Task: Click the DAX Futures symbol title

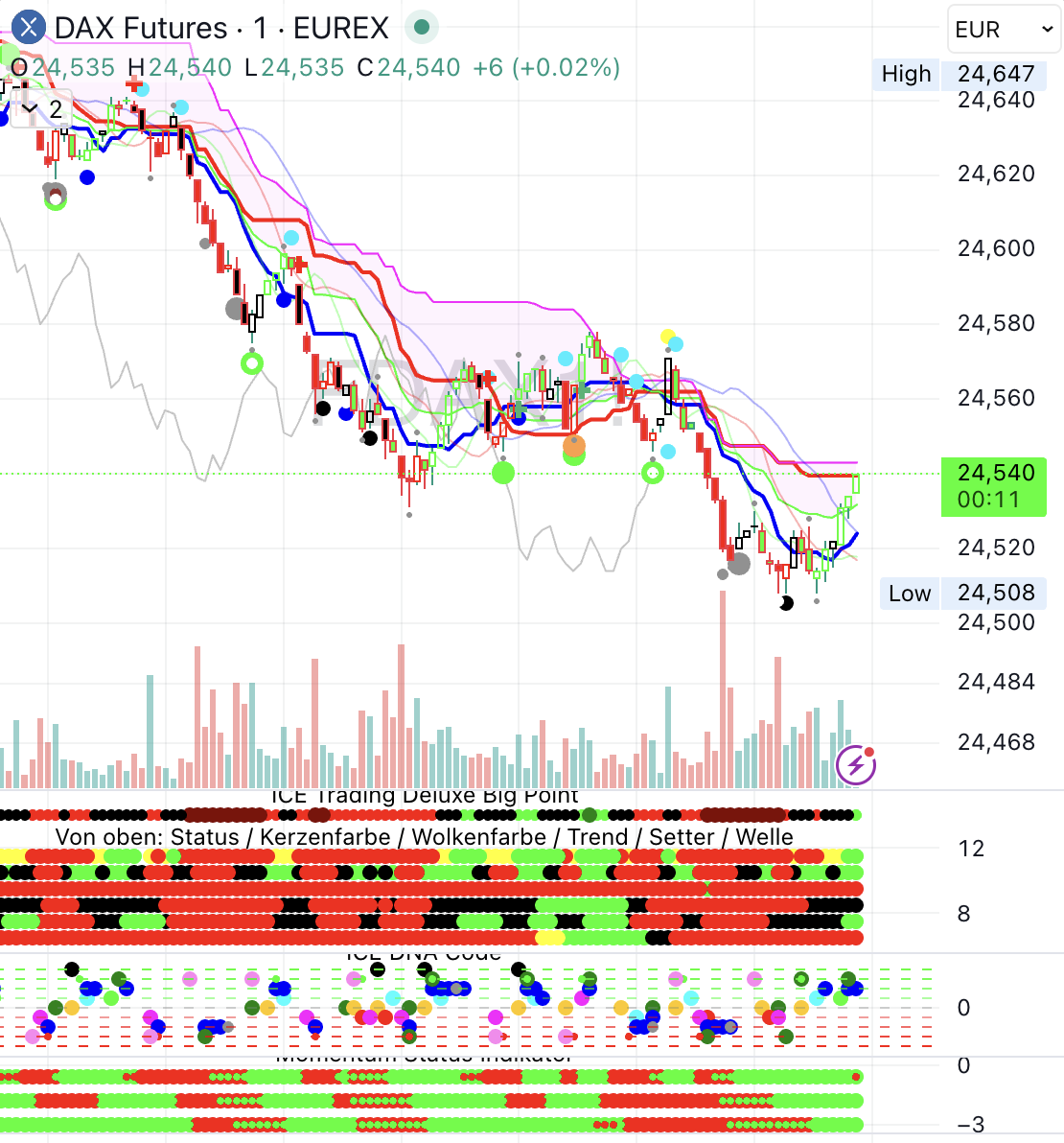Action: point(141,28)
